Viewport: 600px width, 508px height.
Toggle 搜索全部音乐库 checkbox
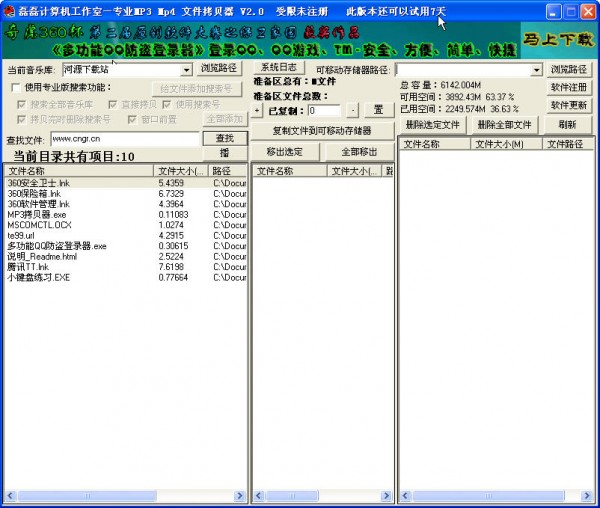tap(21, 104)
